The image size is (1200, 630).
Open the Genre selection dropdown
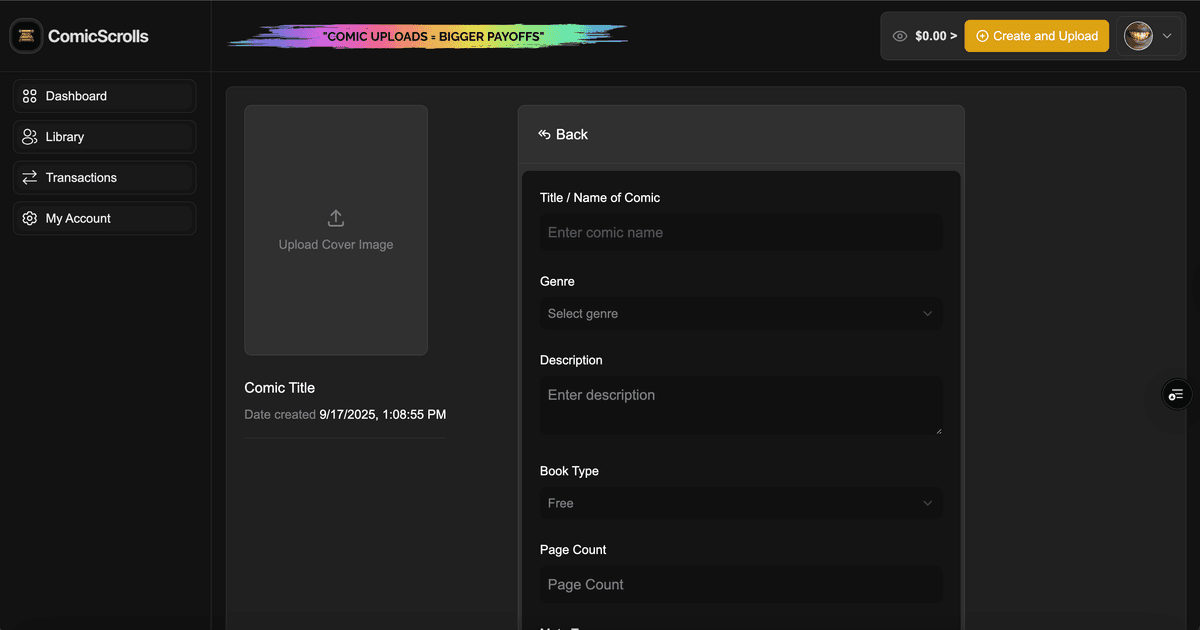coord(740,313)
